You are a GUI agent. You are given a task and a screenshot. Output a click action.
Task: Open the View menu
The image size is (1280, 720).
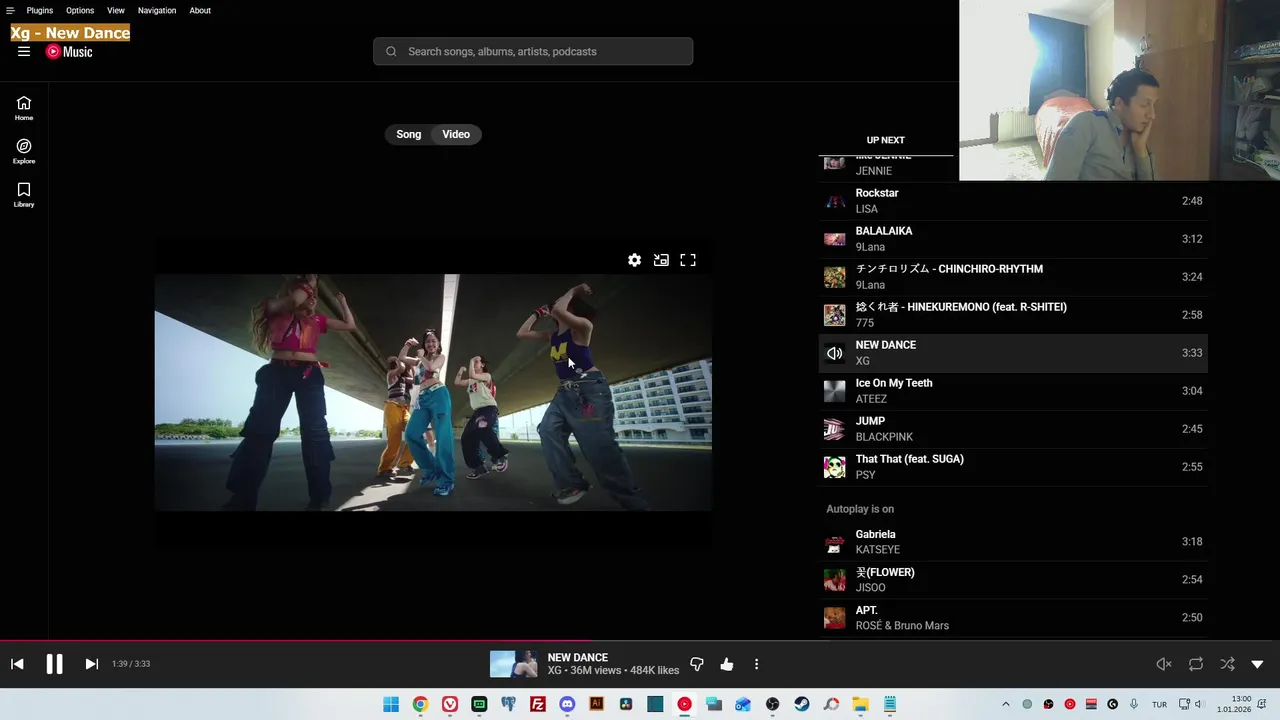(116, 10)
